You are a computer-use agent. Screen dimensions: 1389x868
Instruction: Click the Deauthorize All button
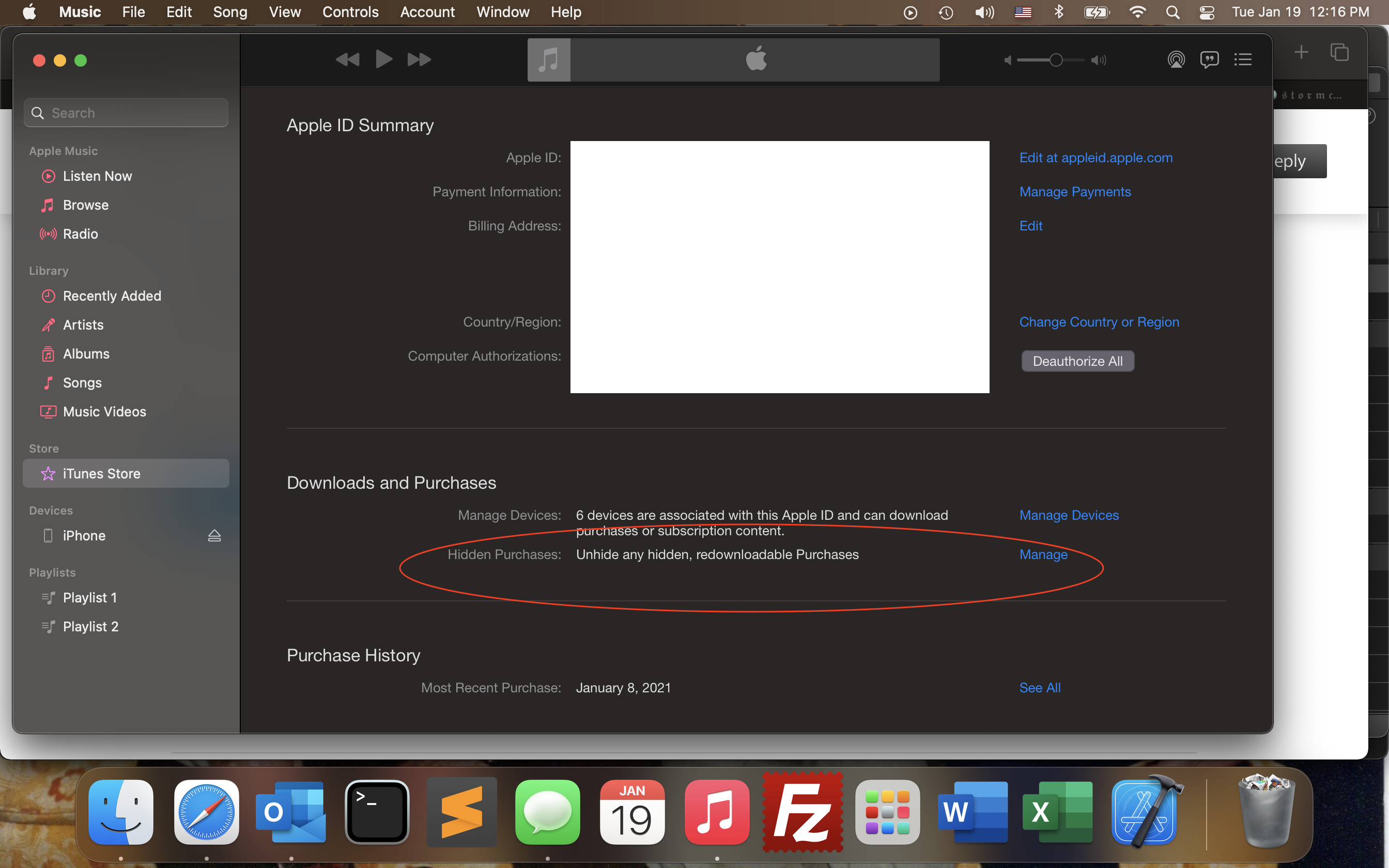(1077, 361)
